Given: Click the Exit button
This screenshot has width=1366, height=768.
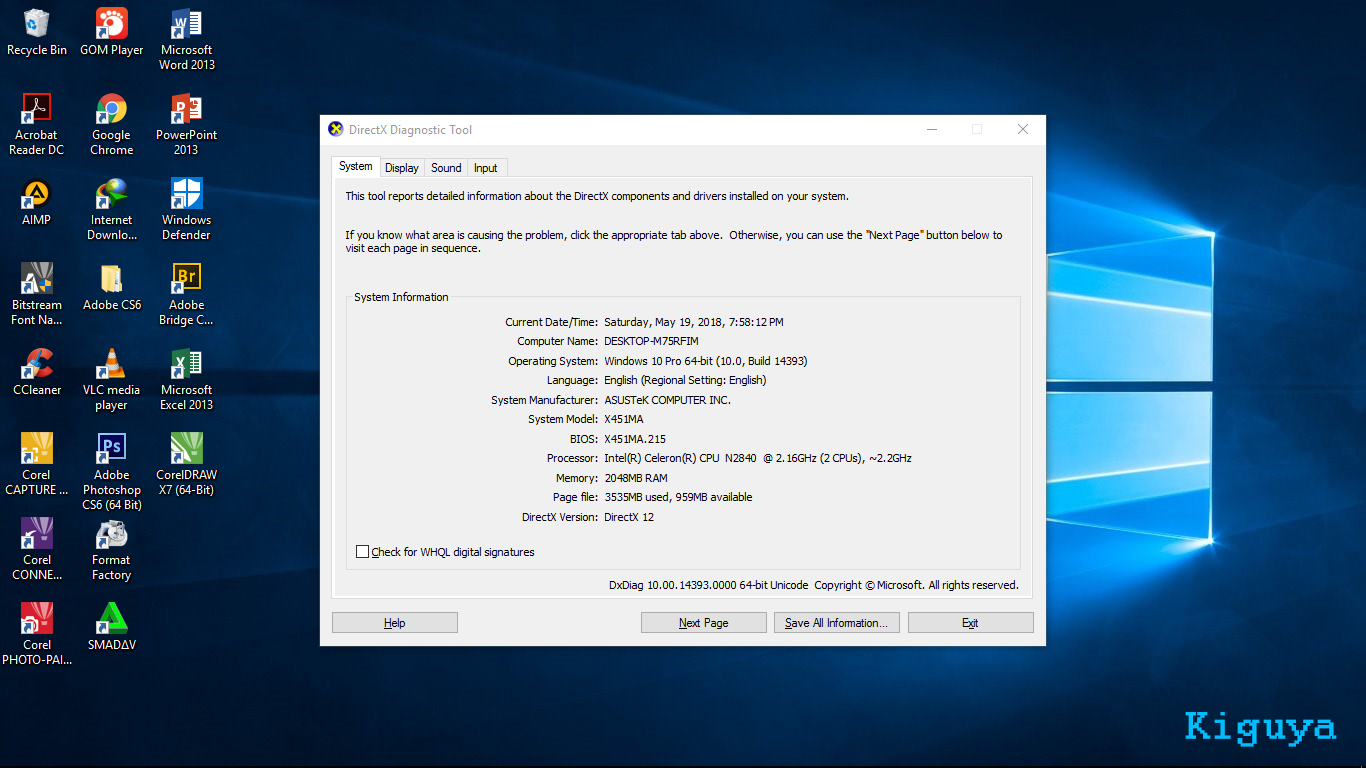Looking at the screenshot, I should (x=970, y=623).
